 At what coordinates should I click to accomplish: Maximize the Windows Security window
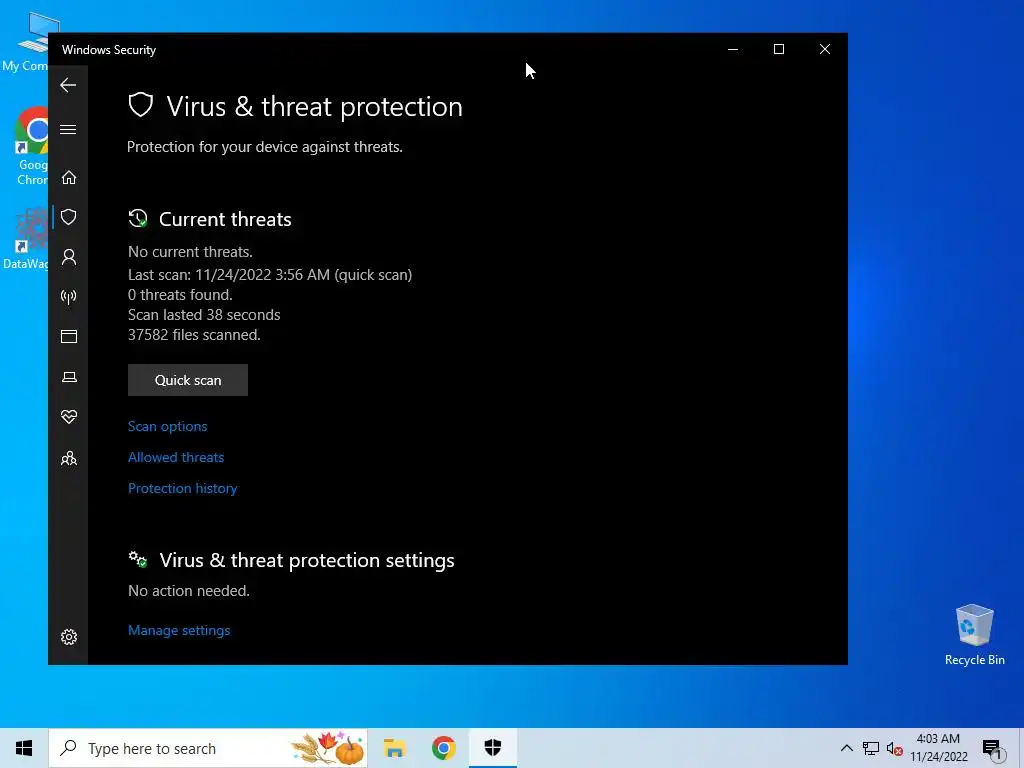778,49
